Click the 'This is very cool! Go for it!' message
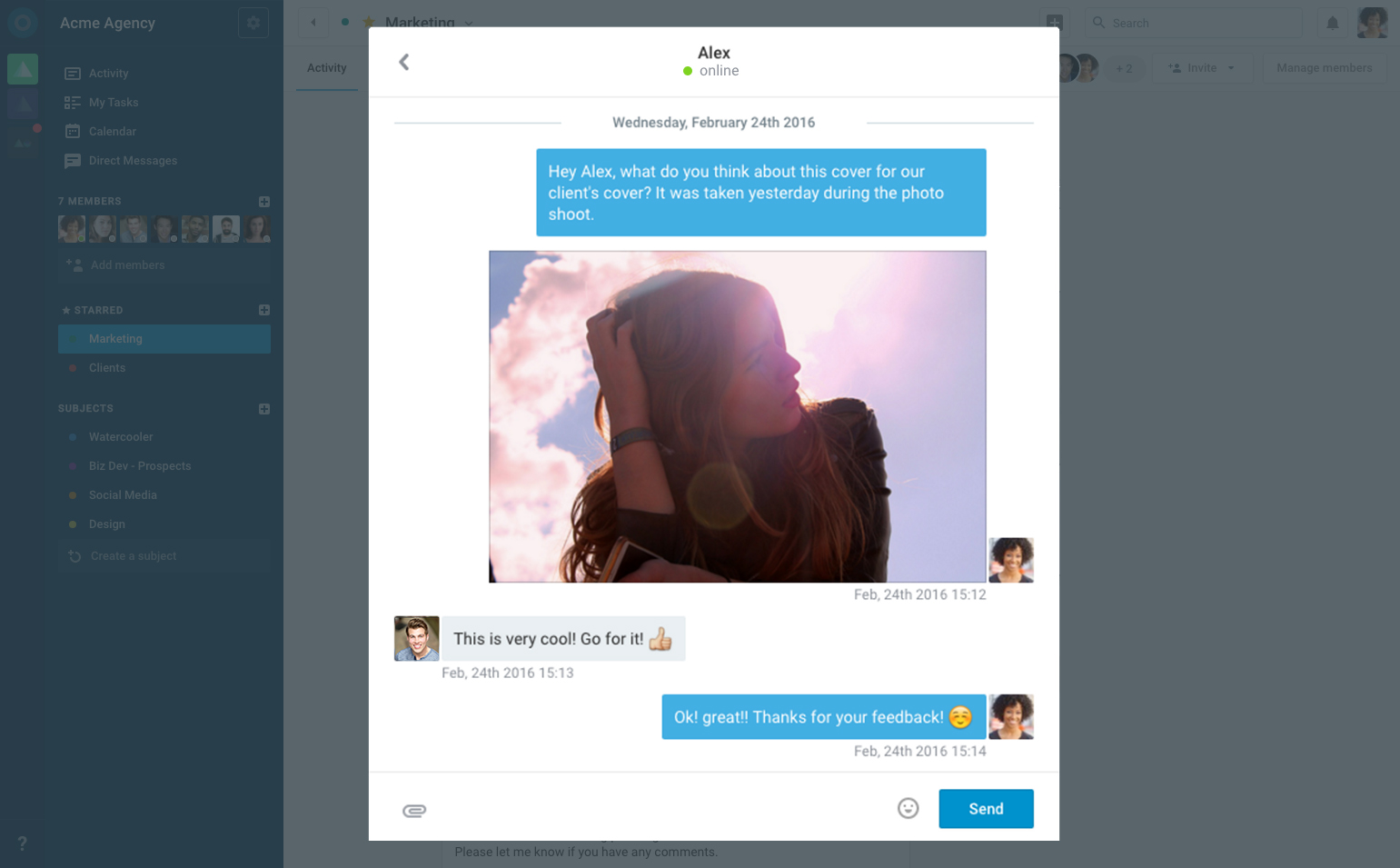This screenshot has height=868, width=1400. 563,639
